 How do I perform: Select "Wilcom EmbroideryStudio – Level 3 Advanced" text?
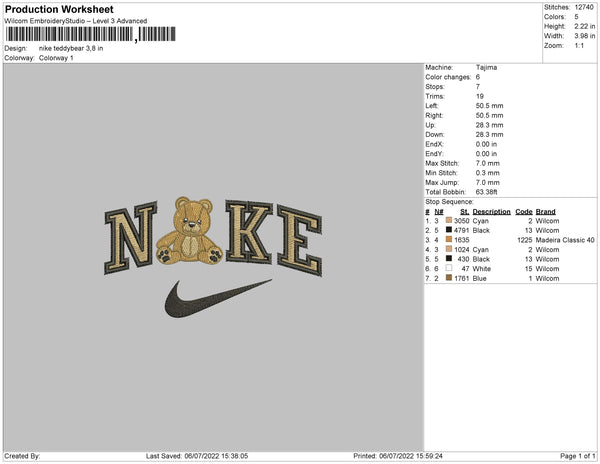76,21
